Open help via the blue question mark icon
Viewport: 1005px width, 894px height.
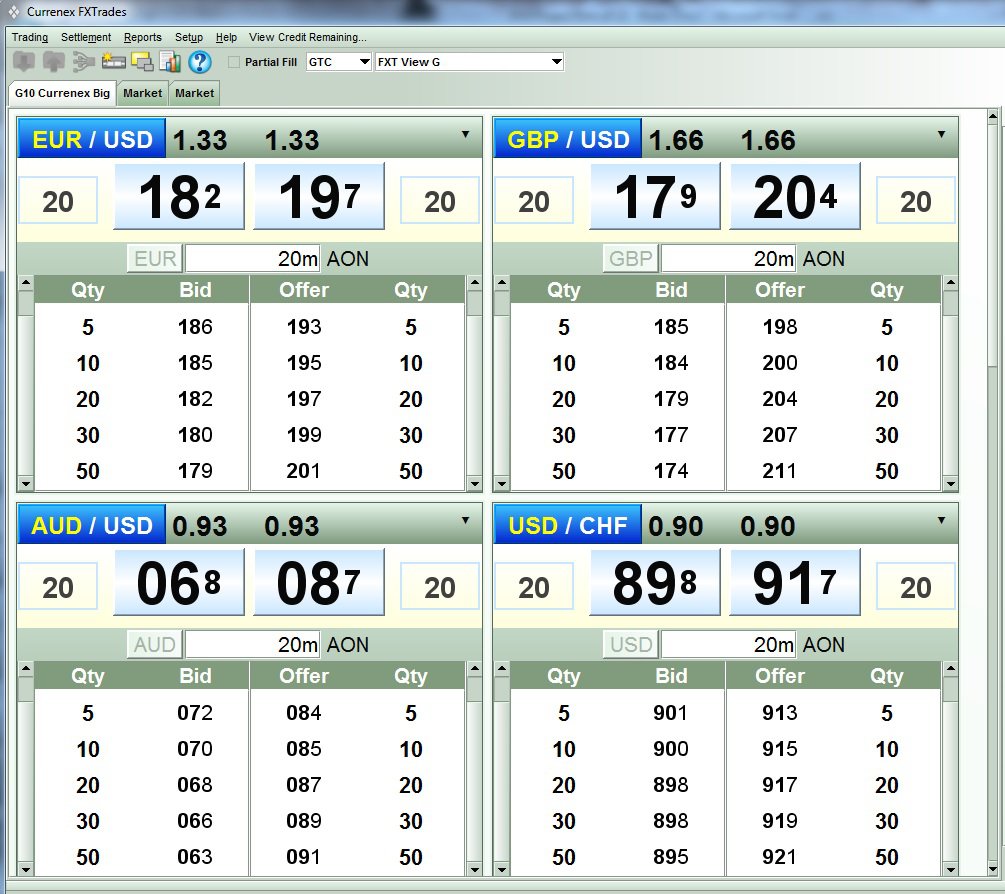[200, 62]
